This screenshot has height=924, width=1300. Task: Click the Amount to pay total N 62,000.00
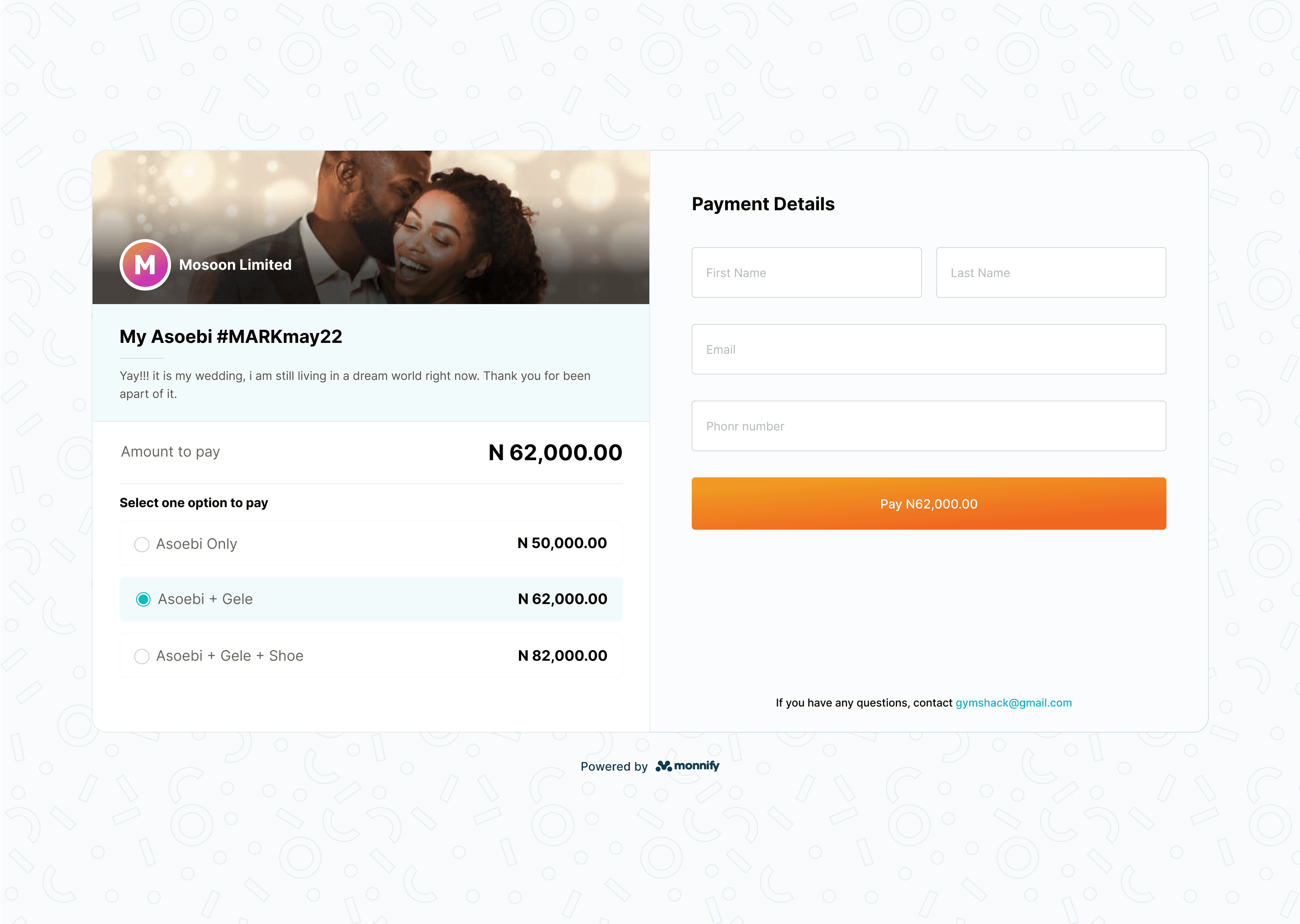point(555,453)
